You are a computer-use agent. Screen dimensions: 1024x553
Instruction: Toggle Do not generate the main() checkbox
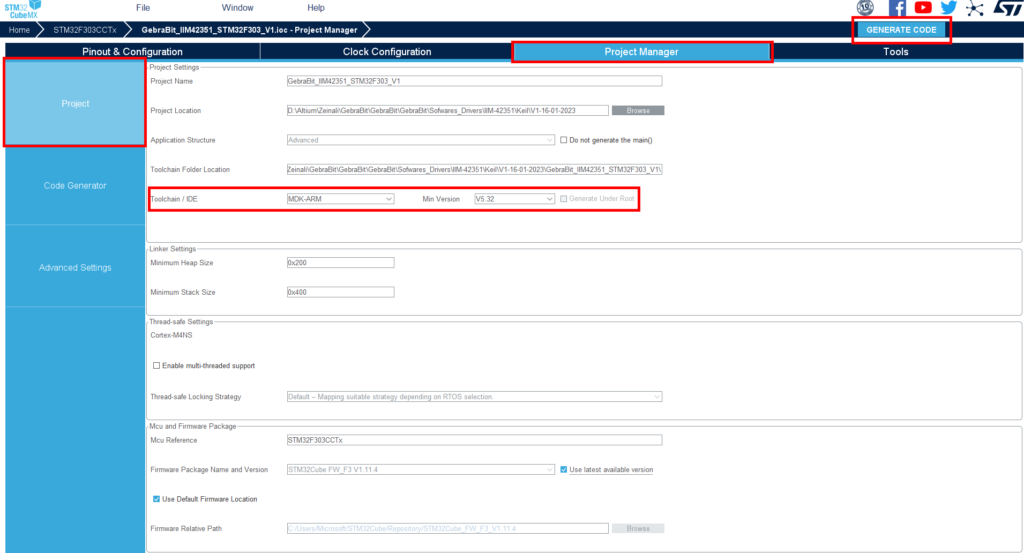click(564, 140)
